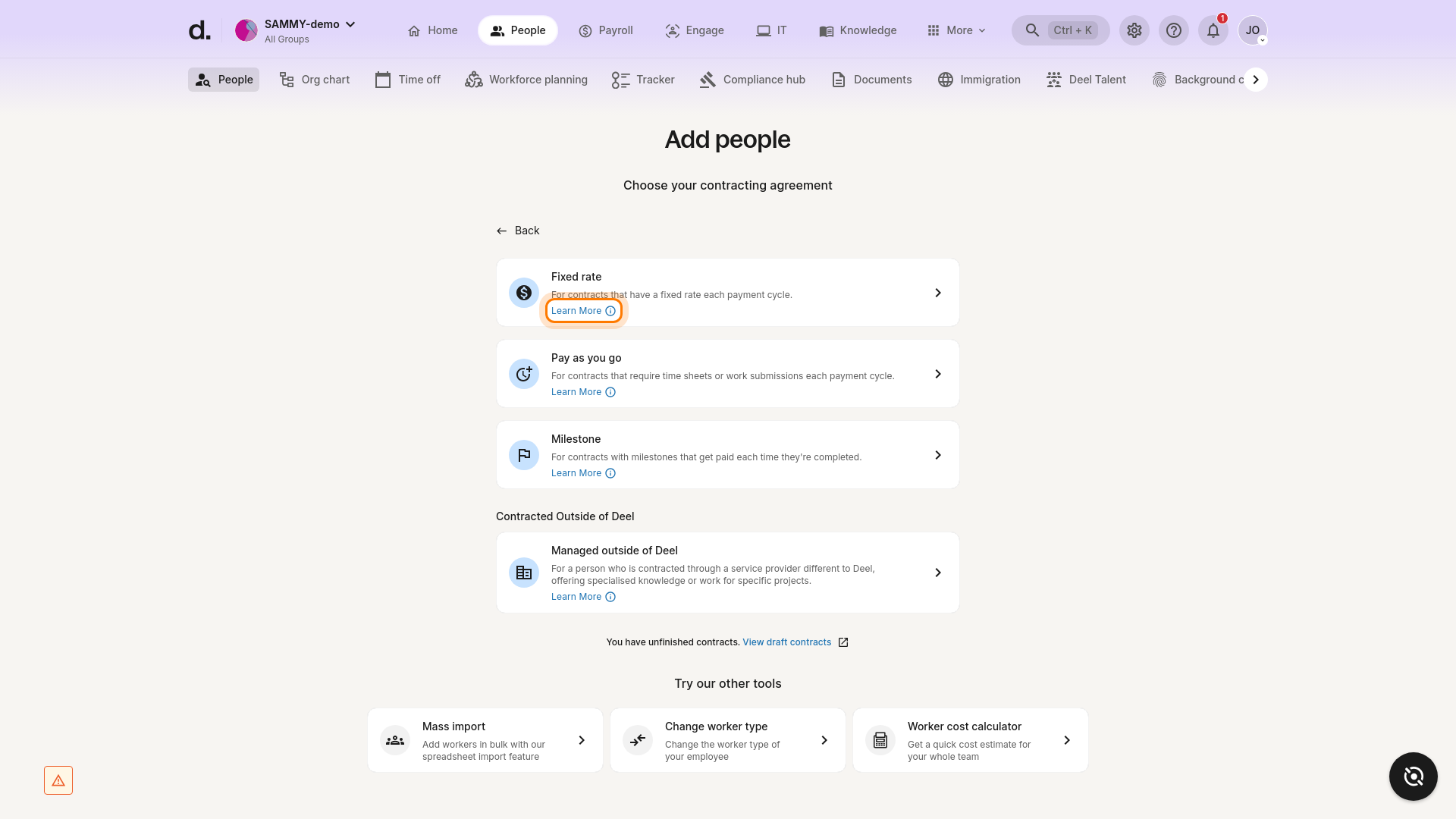1456x819 pixels.
Task: Open the Org chart section
Action: tap(315, 80)
